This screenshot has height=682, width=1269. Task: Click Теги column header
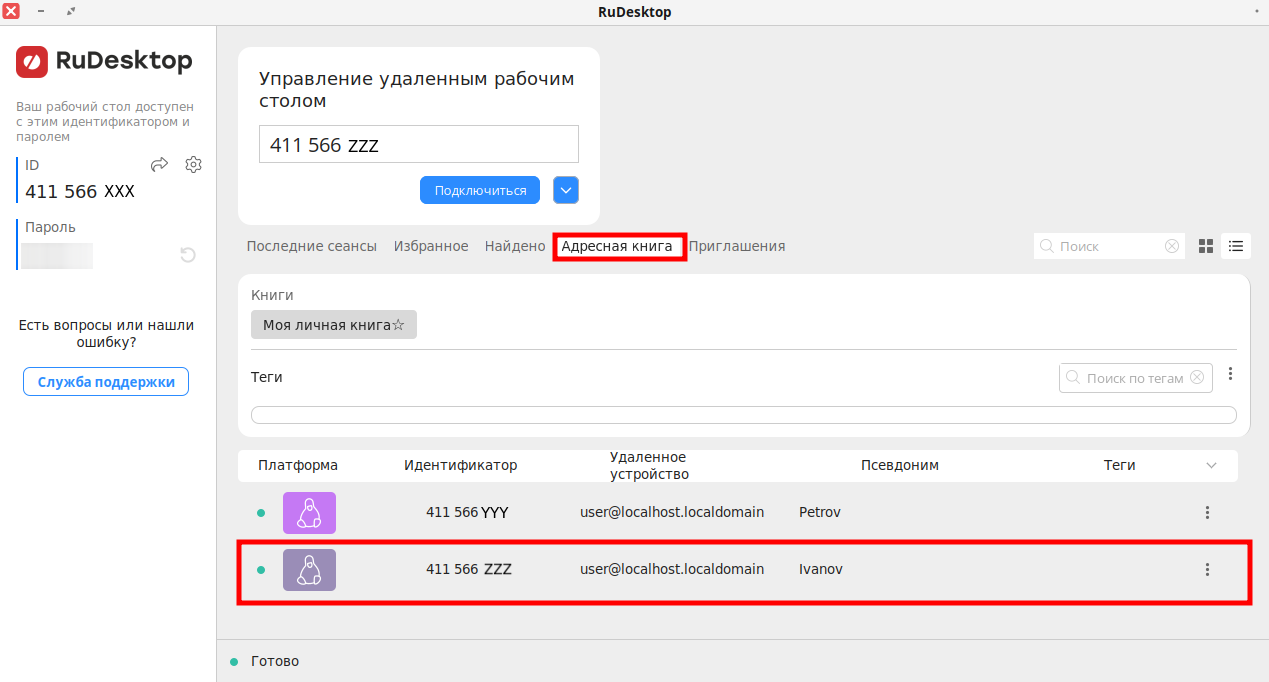point(1120,465)
